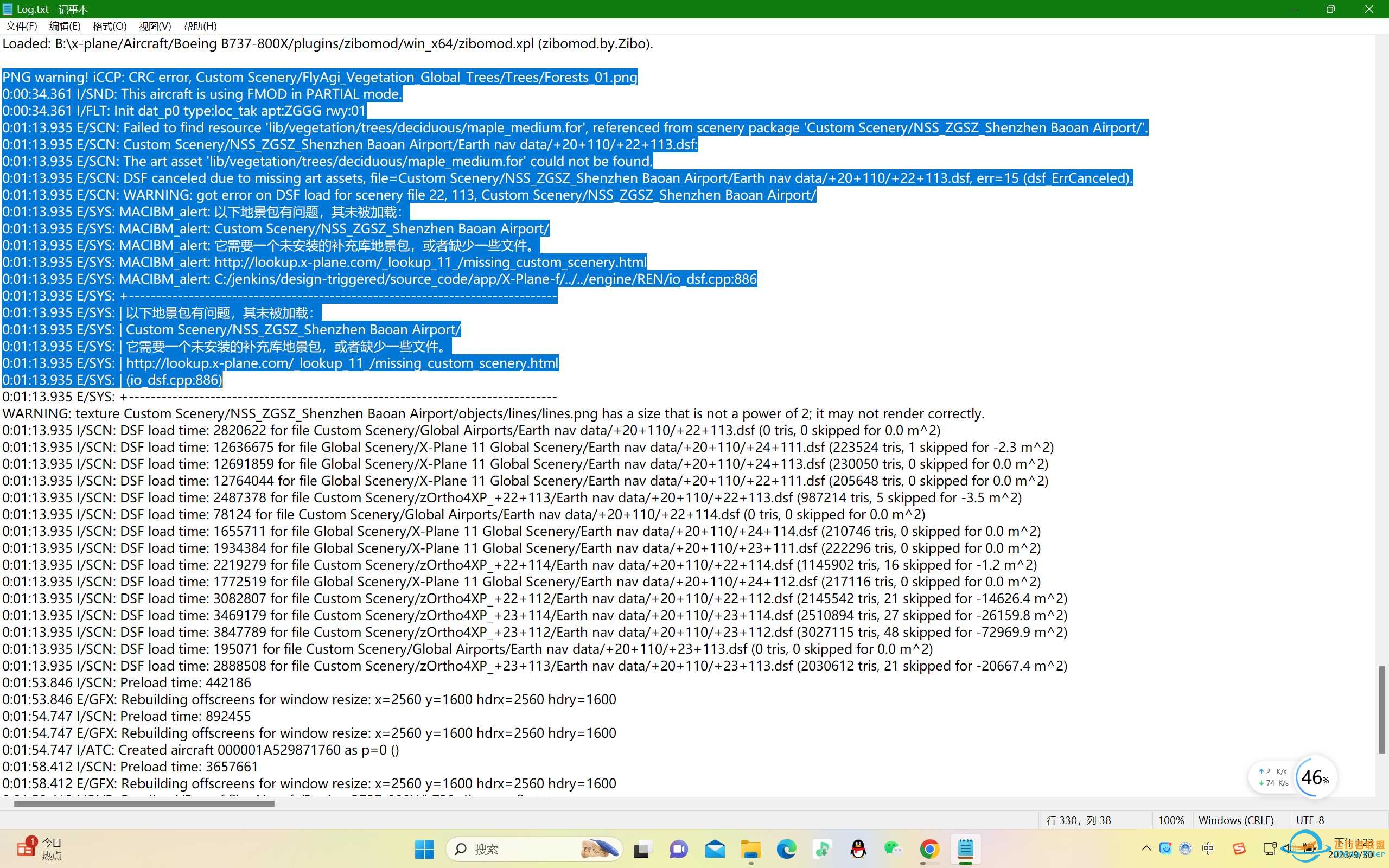Image resolution: width=1389 pixels, height=868 pixels.
Task: Click the 100% zoom status entry
Action: [1171, 820]
